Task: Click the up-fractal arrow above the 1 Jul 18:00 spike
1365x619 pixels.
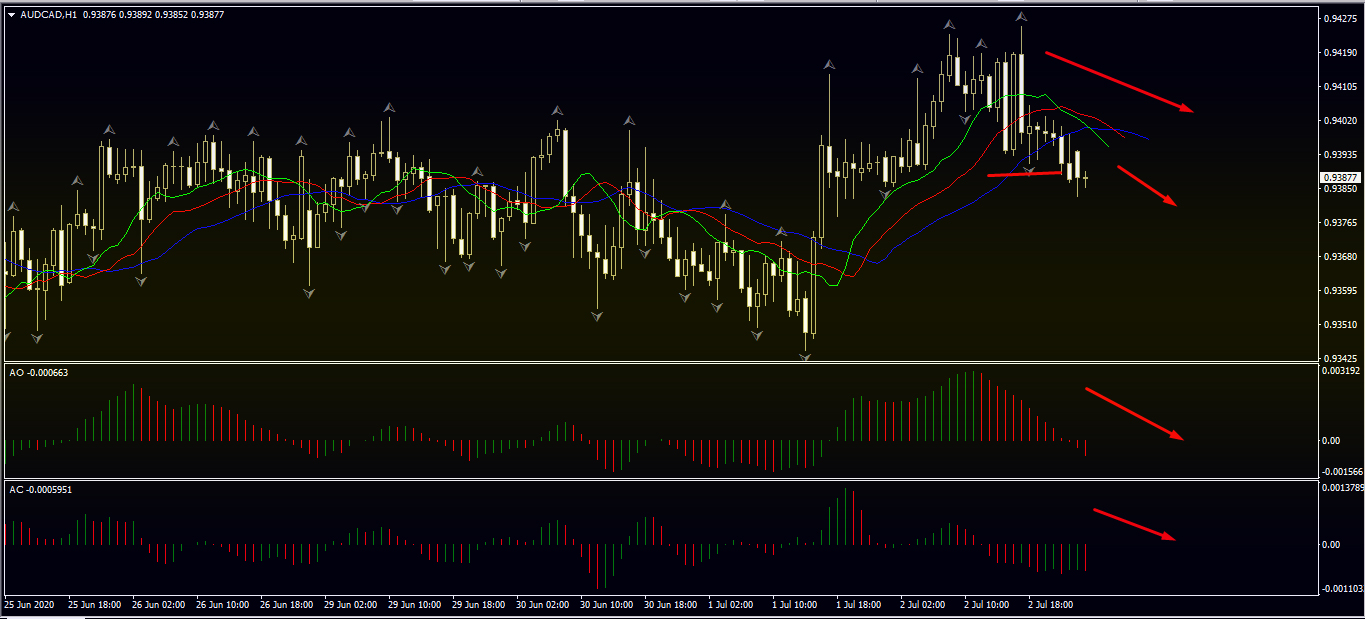Action: [829, 65]
